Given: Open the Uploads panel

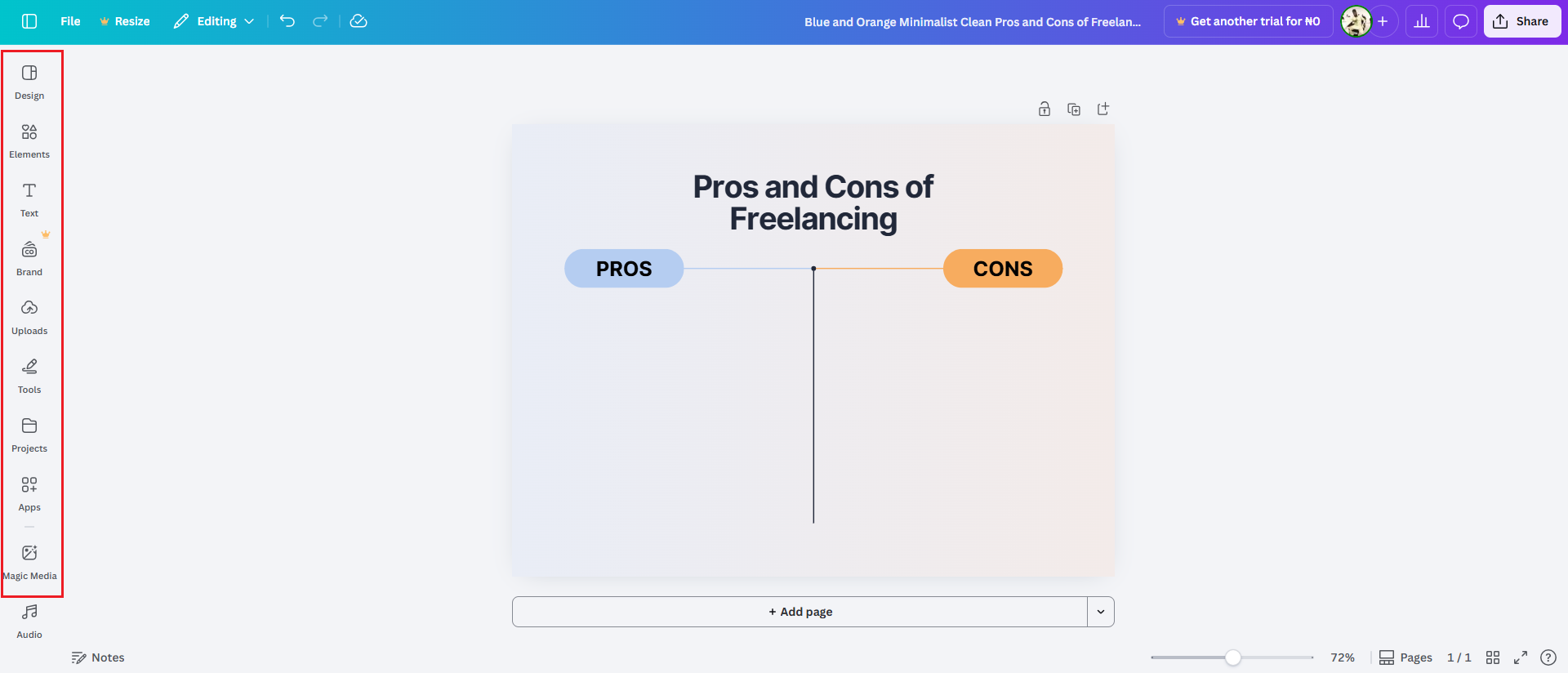Looking at the screenshot, I should [29, 317].
